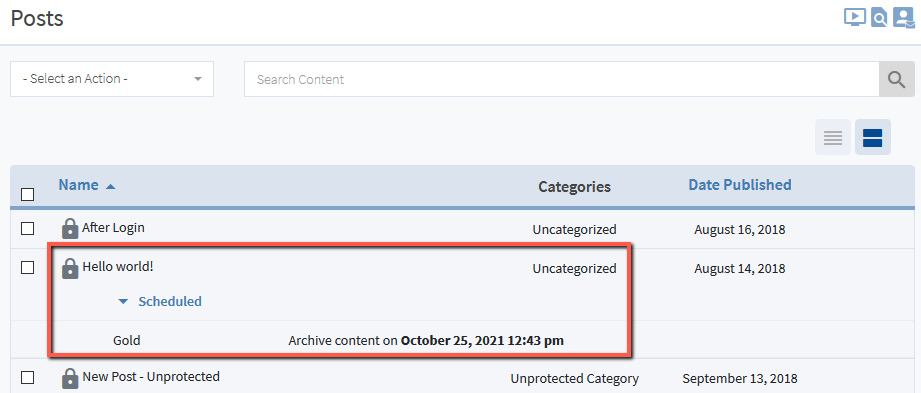
Task: Check the After Login row checkbox
Action: (28, 229)
